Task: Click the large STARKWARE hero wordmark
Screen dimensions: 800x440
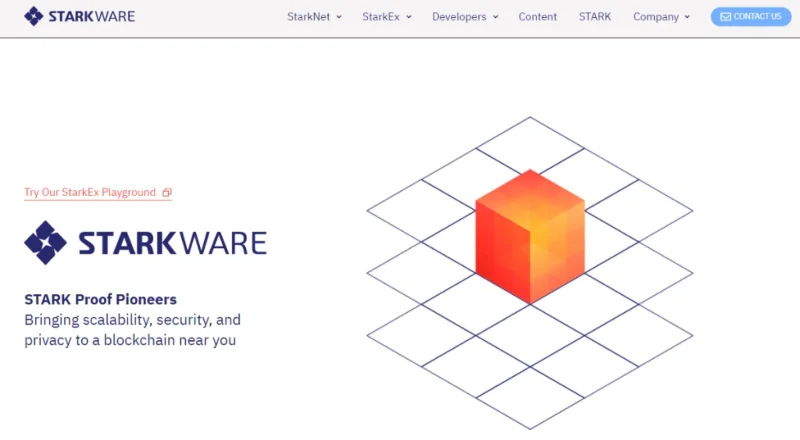Action: tap(172, 243)
